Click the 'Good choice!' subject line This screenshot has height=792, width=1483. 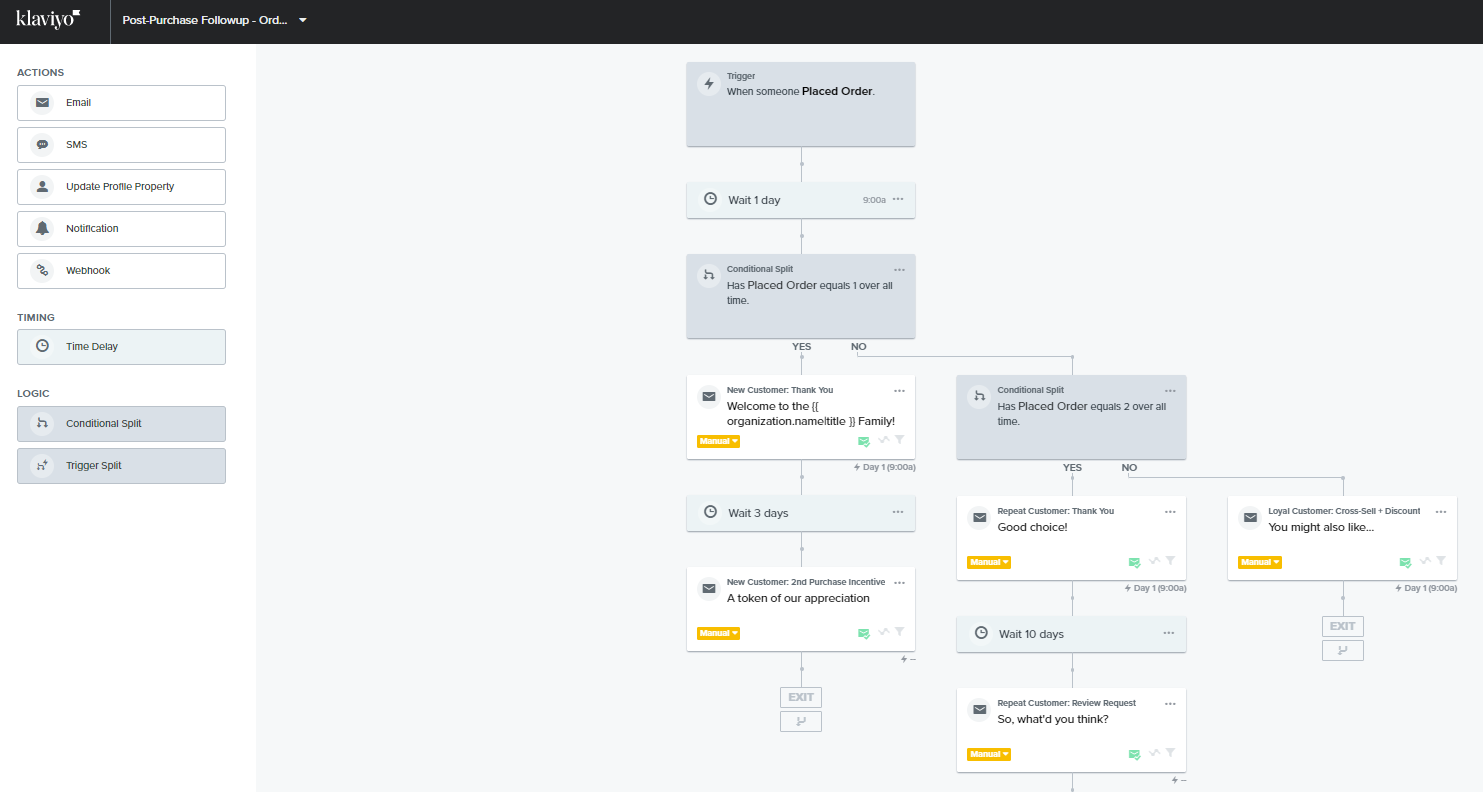[1033, 527]
